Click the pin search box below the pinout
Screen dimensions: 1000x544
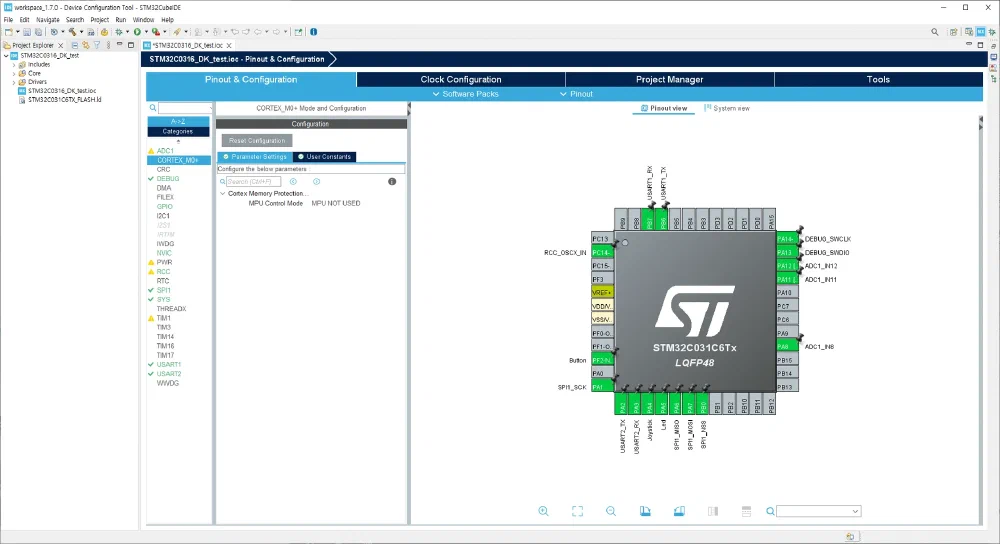coord(817,511)
